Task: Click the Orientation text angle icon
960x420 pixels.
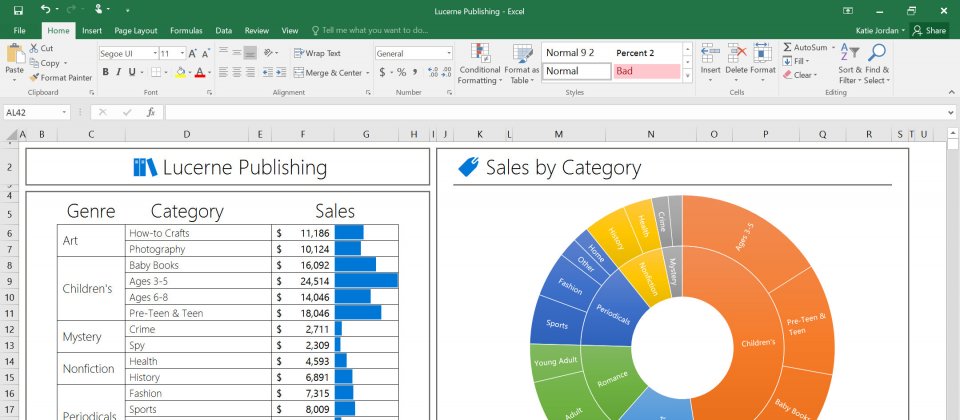Action: click(x=268, y=53)
